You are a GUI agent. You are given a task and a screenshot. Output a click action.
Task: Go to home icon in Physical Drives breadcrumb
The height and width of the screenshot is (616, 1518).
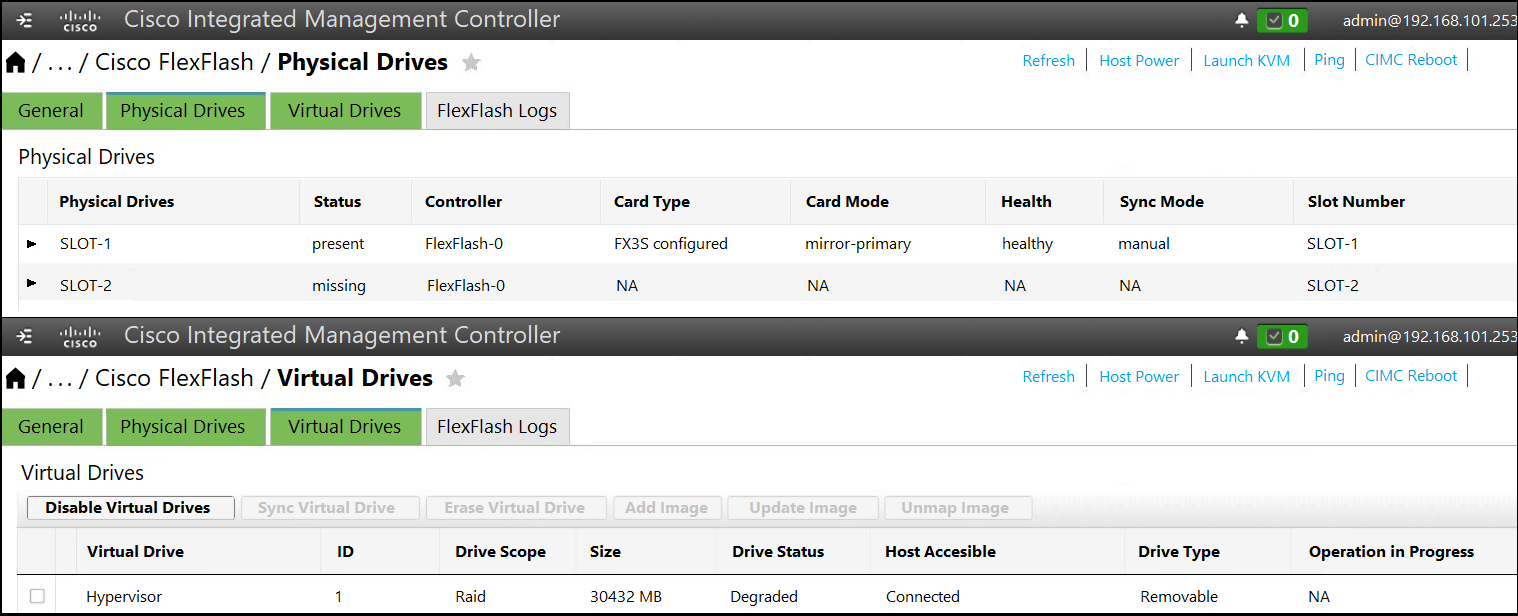[16, 62]
